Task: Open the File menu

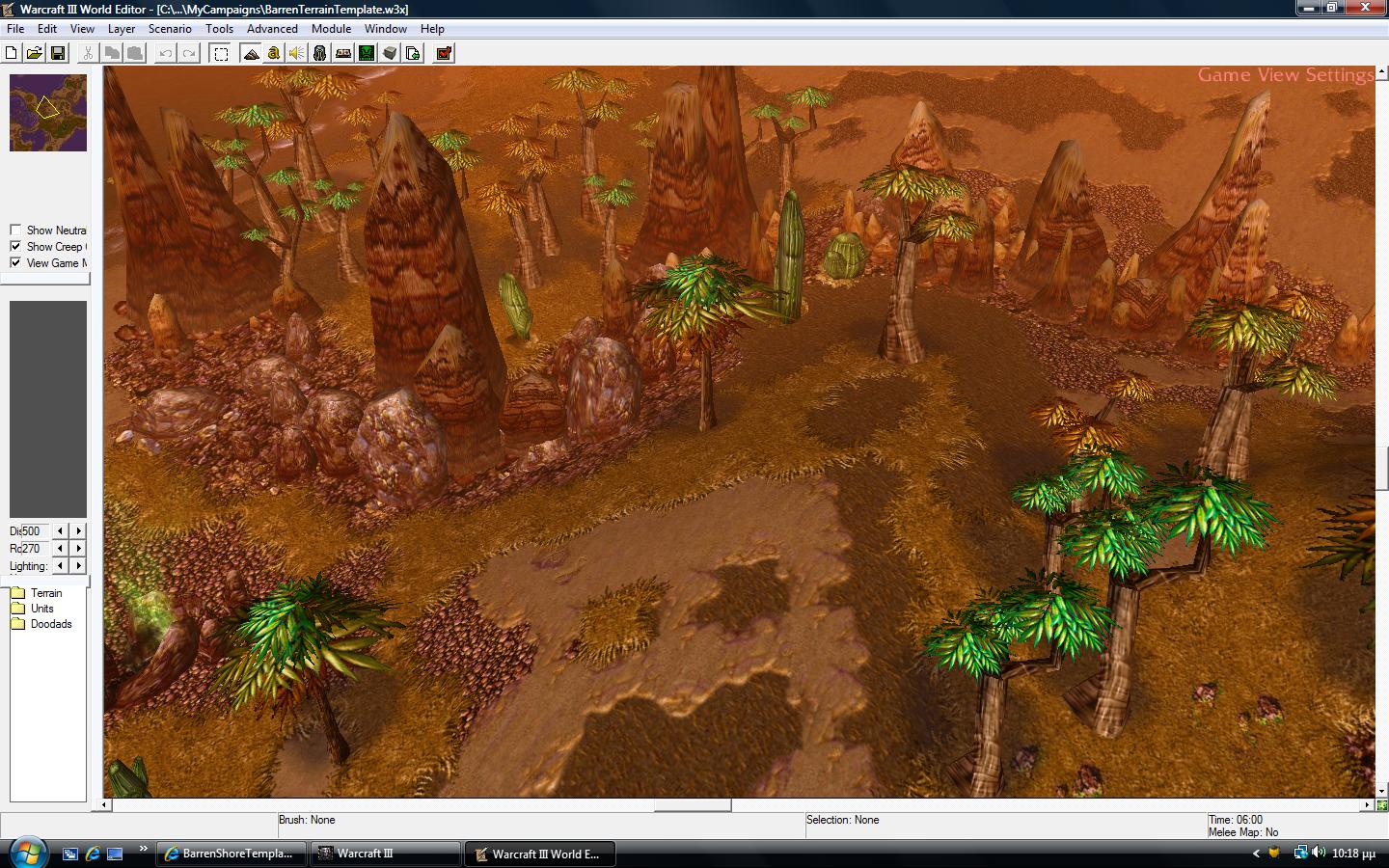Action: (15, 29)
